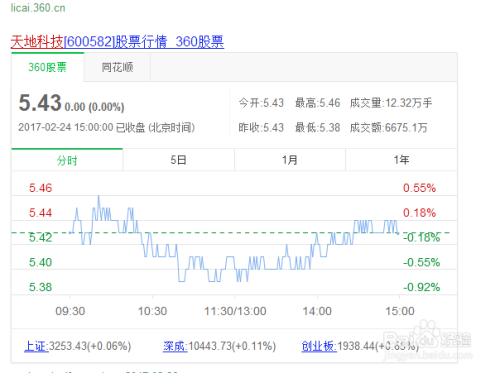500x373 pixels.
Task: Click the 15:00 time axis marker
Action: coord(400,311)
